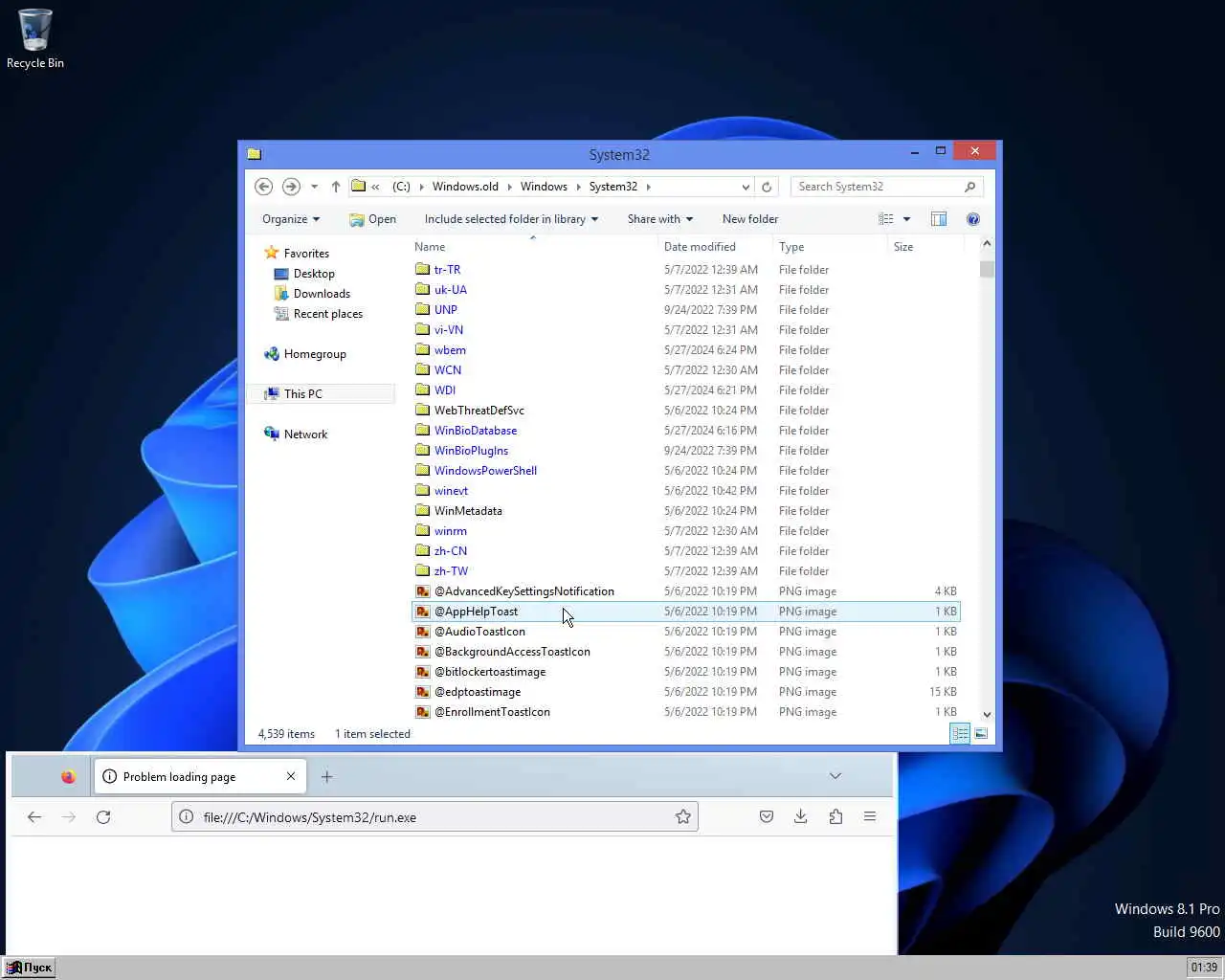Click the folder icon in the address bar
1225x980 pixels.
(358, 187)
